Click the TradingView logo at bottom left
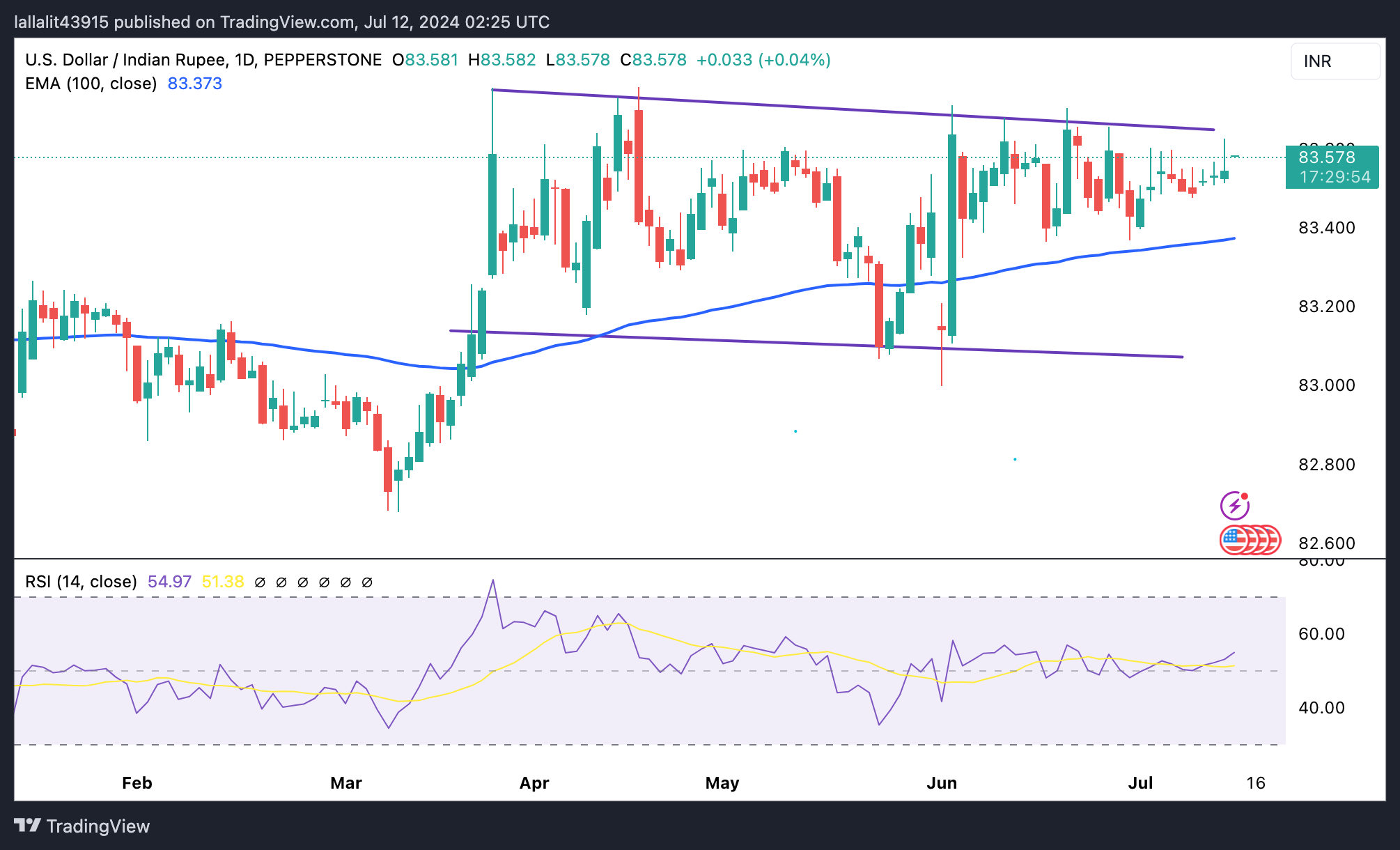1400x850 pixels. click(82, 826)
